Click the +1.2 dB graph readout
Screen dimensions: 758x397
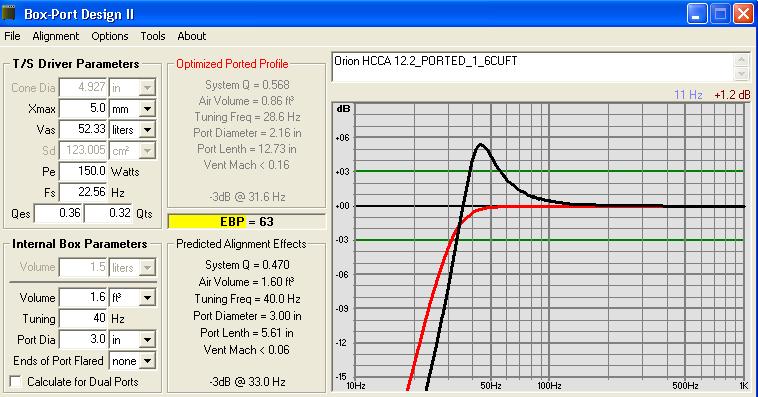[x=732, y=95]
